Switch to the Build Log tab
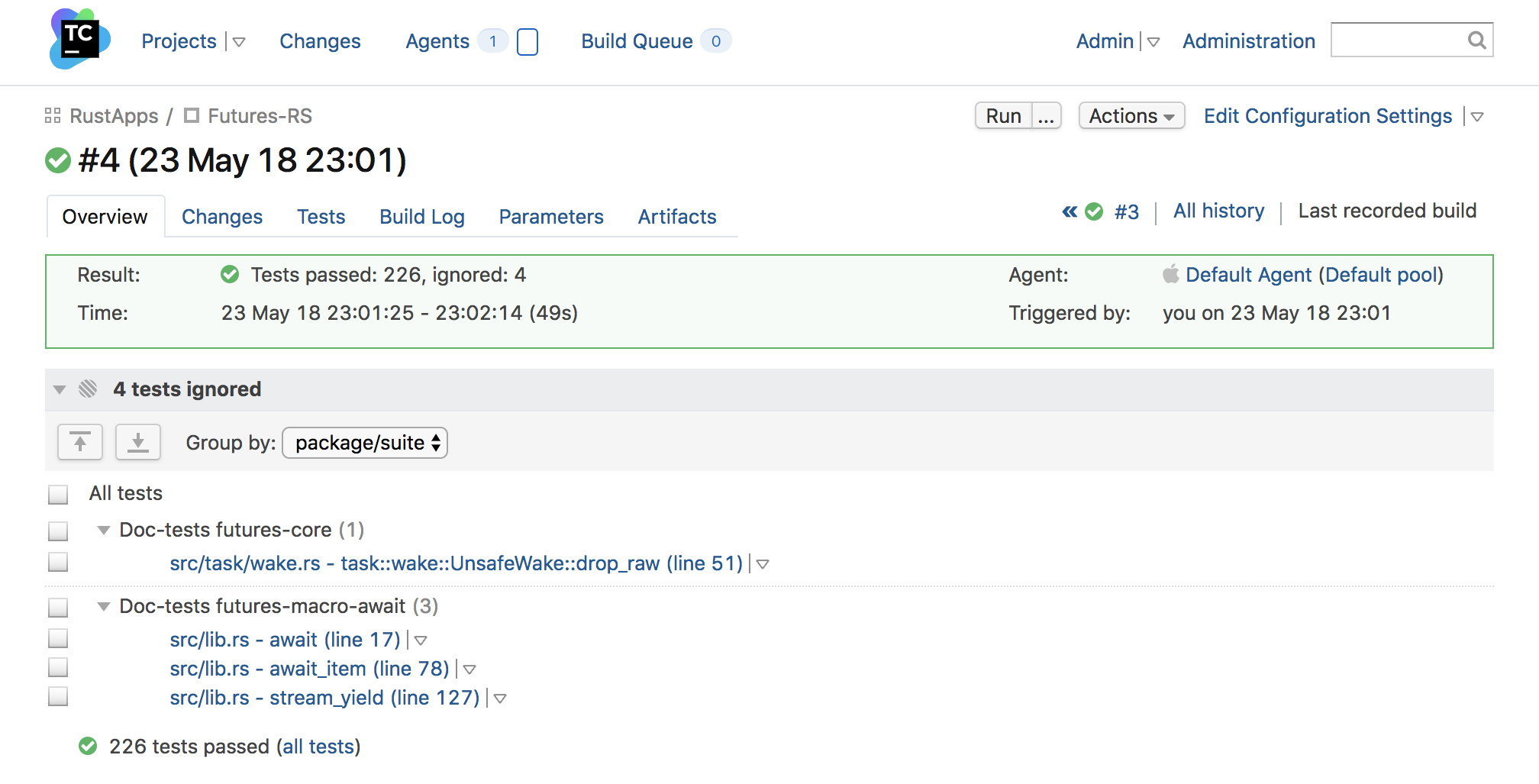The image size is (1539, 784). coord(422,217)
